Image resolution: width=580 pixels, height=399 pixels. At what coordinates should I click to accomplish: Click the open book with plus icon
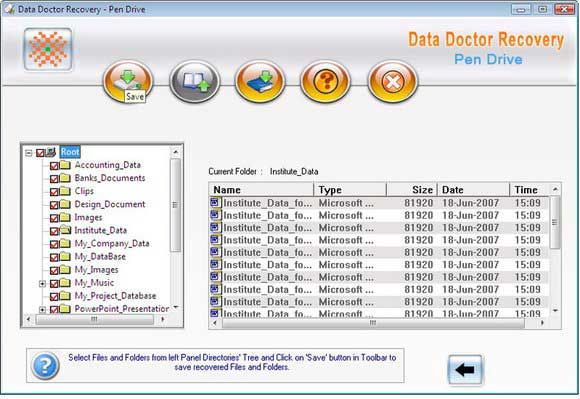pyautogui.click(x=195, y=81)
